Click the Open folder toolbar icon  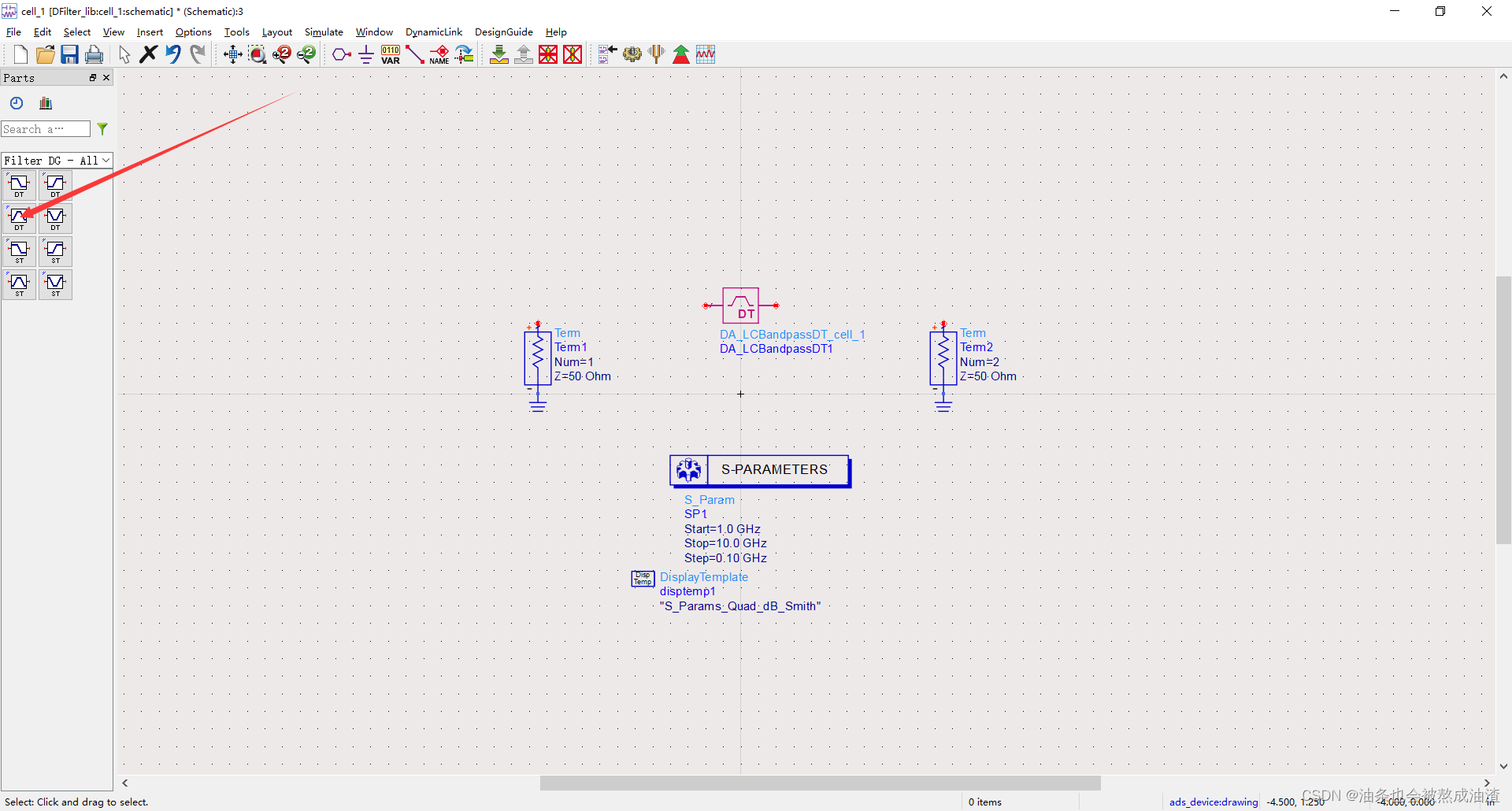pos(45,54)
